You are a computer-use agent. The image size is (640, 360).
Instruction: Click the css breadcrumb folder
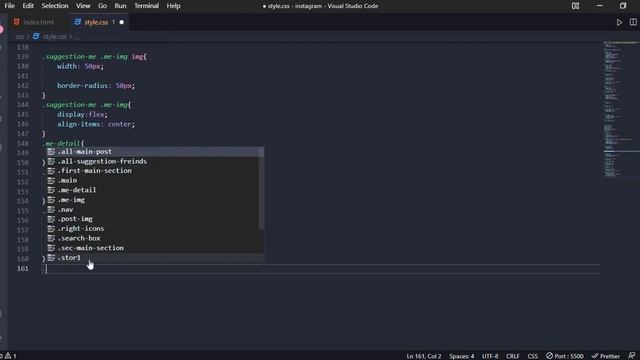pos(20,37)
